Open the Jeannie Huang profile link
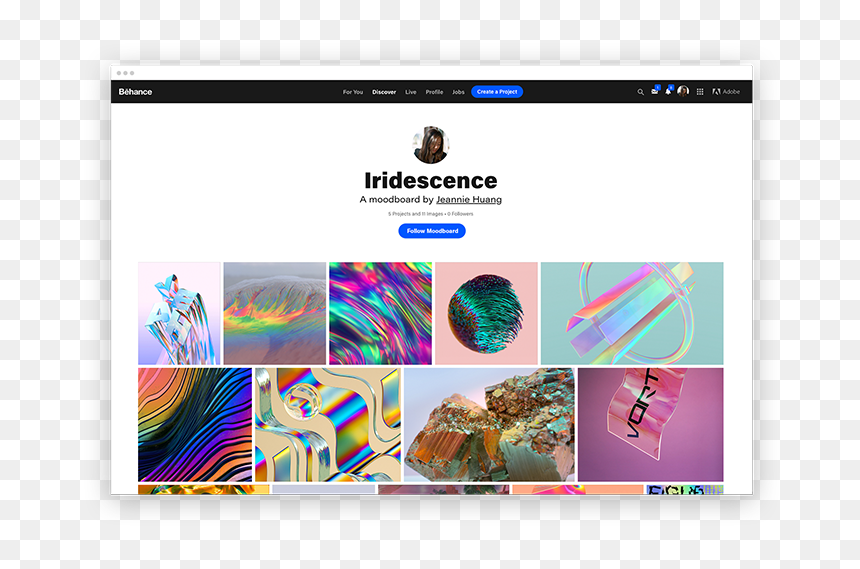 tap(469, 199)
